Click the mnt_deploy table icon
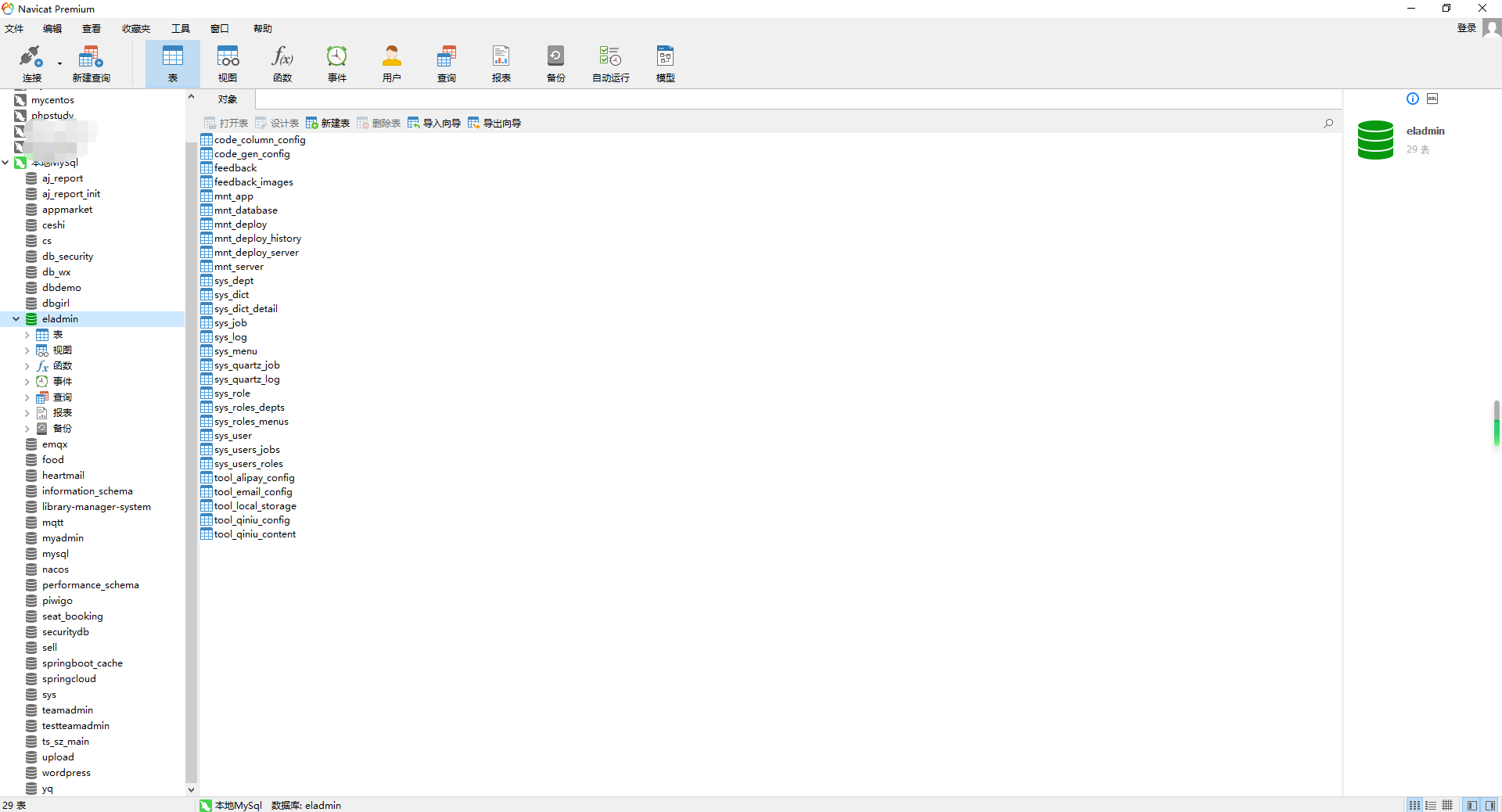Screen dimensions: 1502x812 click(207, 225)
